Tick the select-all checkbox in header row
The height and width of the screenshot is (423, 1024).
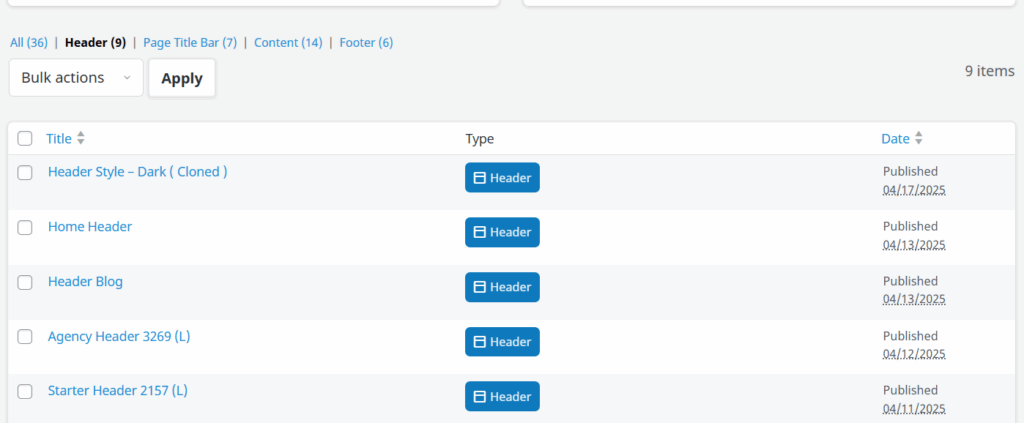coord(25,138)
